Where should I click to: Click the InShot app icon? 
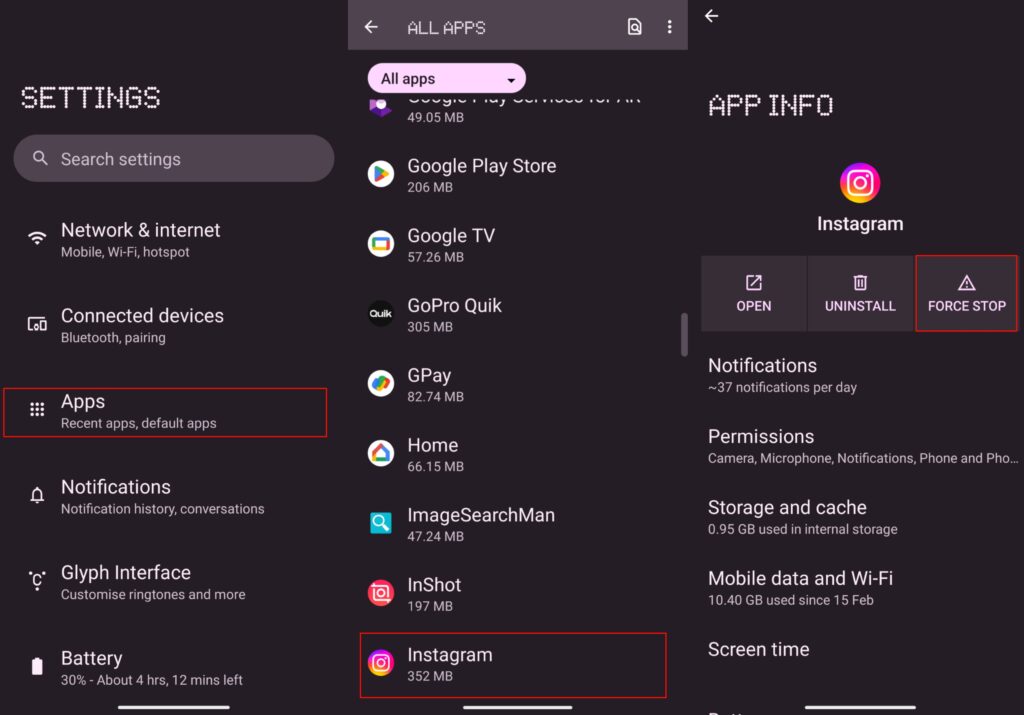(x=381, y=593)
